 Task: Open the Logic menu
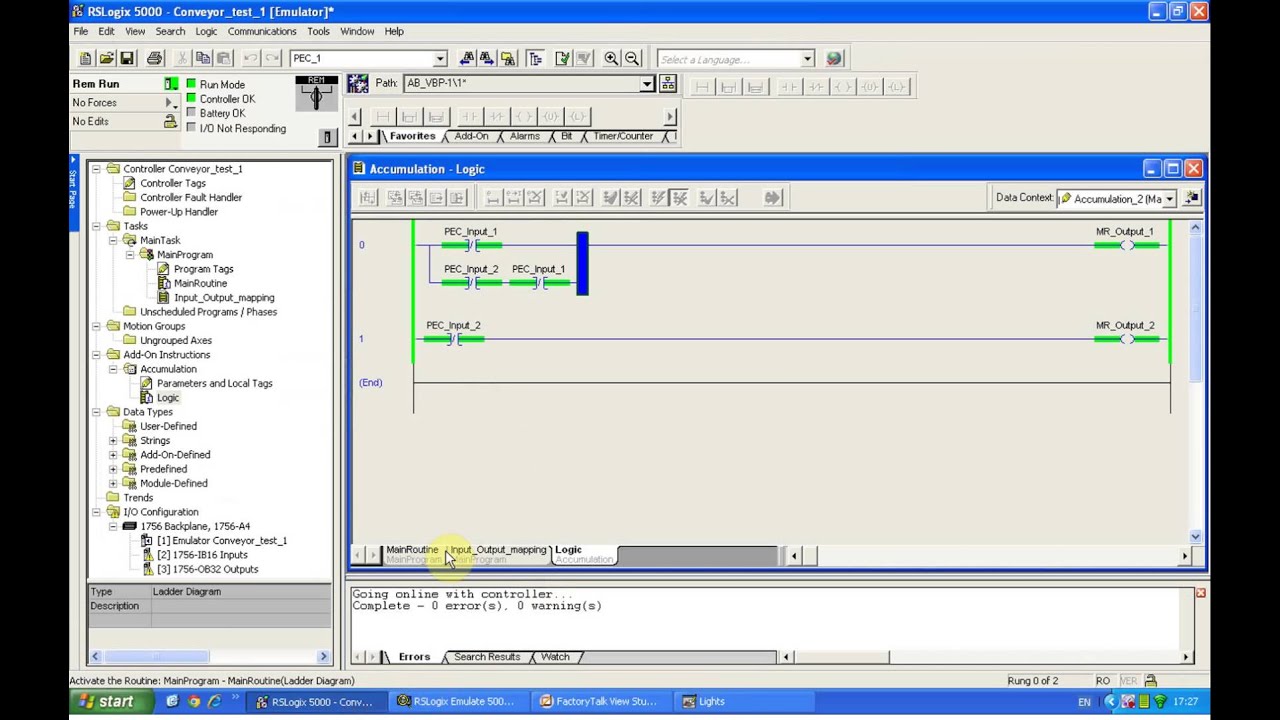pyautogui.click(x=206, y=31)
